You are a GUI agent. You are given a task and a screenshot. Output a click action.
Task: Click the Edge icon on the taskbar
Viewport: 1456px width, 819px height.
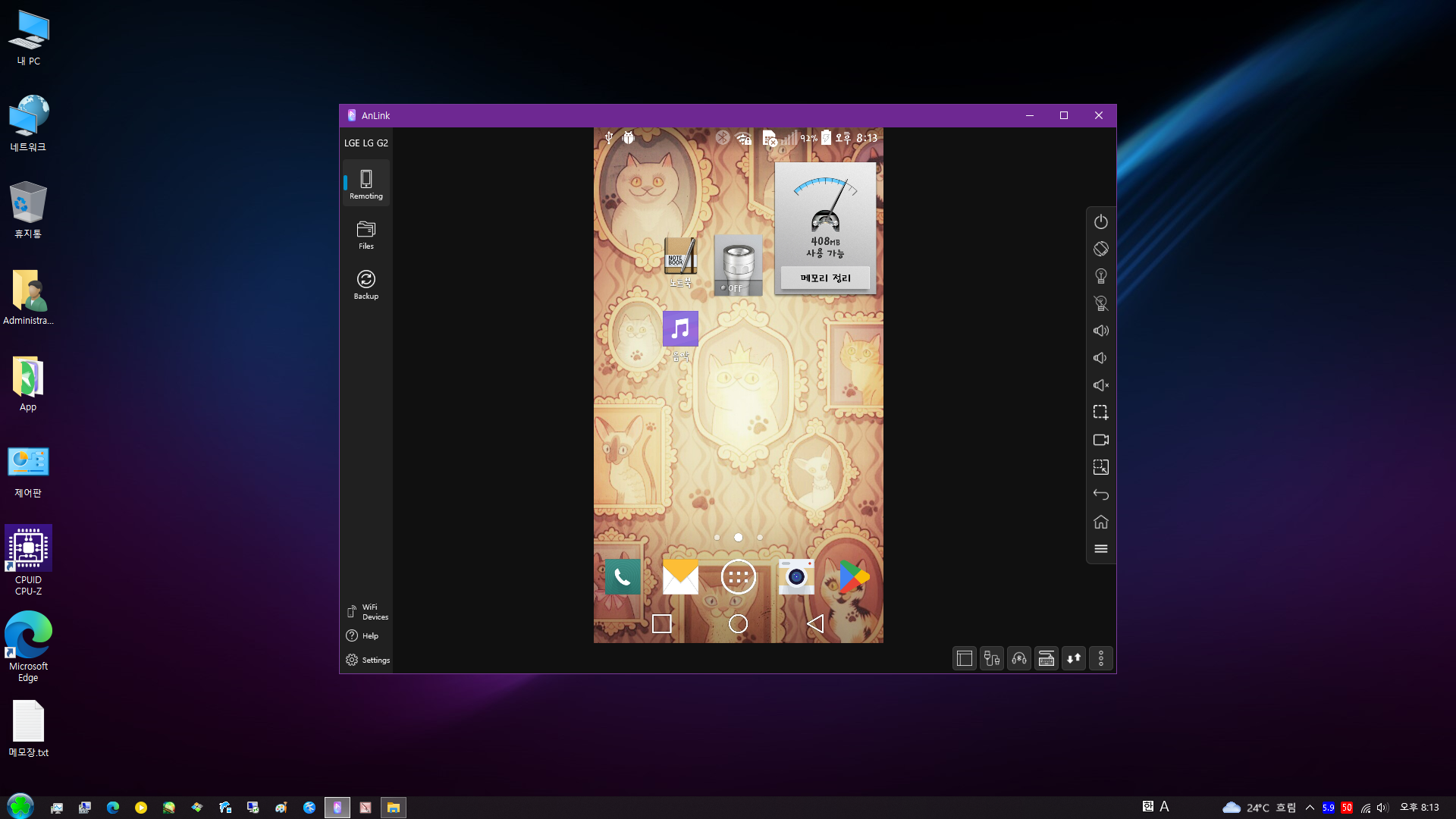[113, 808]
